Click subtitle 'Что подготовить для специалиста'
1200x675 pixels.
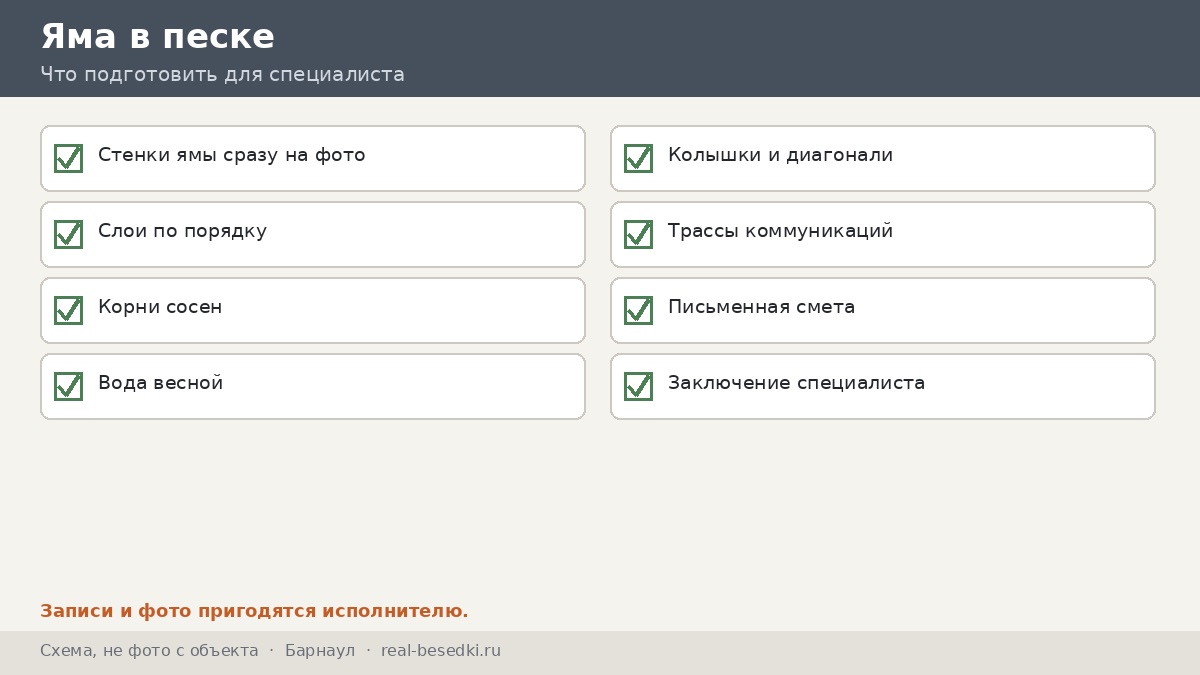222,75
